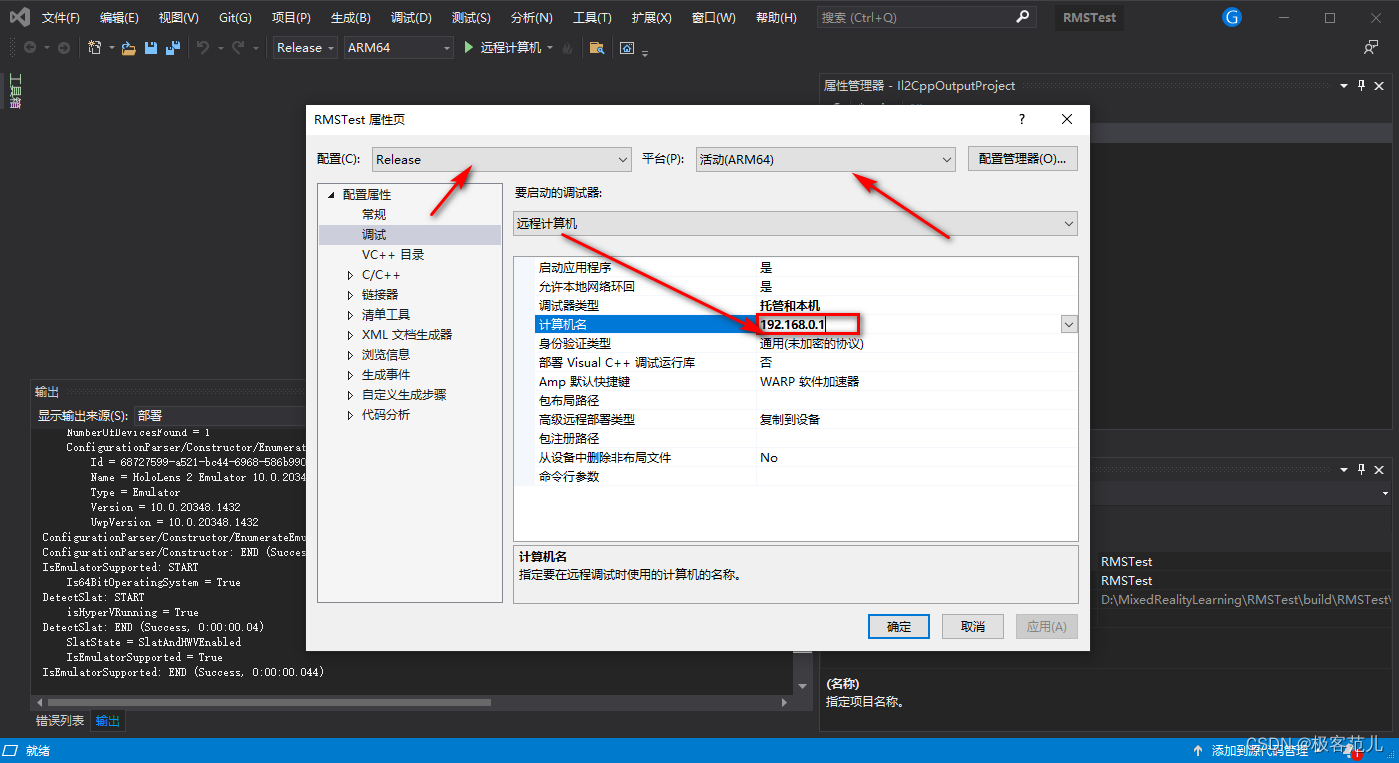1399x763 pixels.
Task: Switch to the 错误列表 tab
Action: (x=60, y=720)
